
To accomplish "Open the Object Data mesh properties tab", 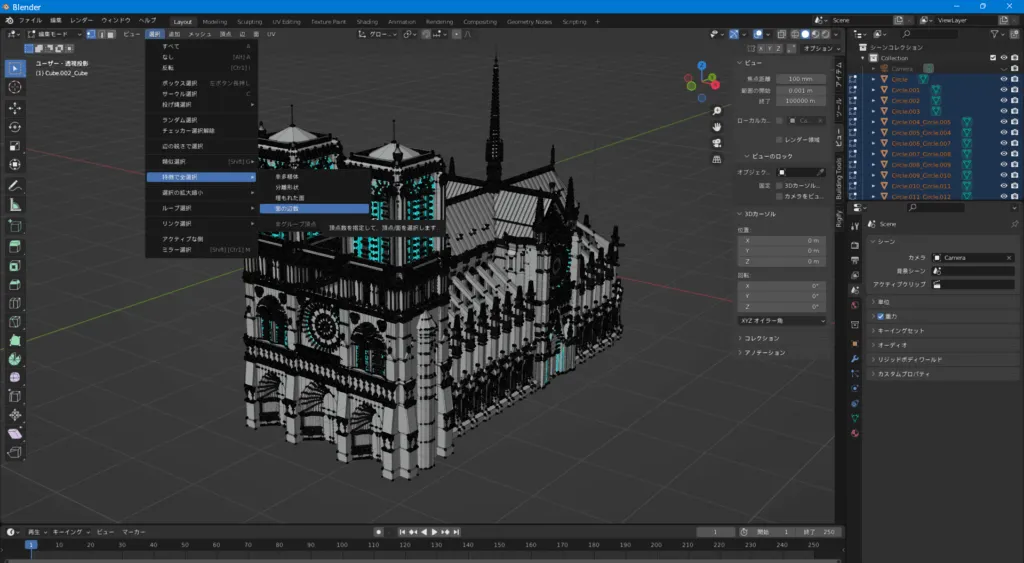I will point(855,418).
